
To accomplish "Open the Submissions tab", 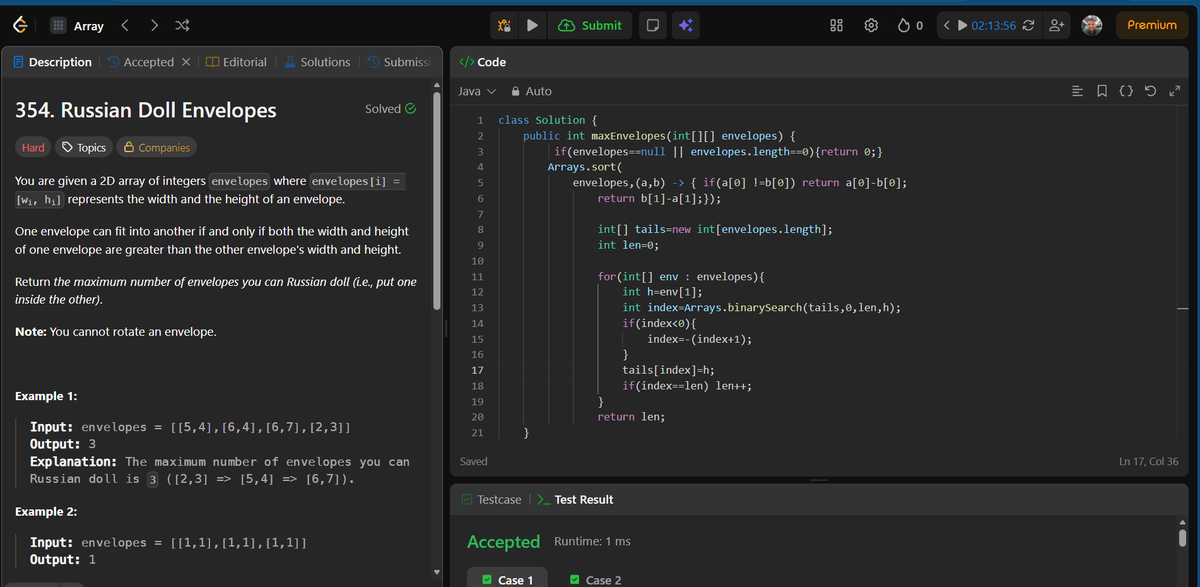I will [398, 62].
